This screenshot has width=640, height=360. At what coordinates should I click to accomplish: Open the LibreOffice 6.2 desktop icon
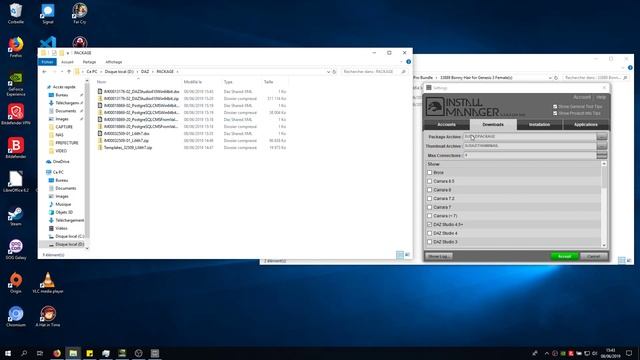16,182
